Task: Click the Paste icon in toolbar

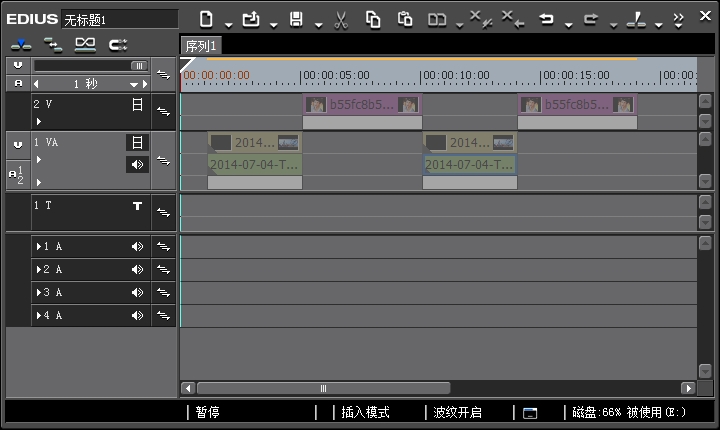Action: (x=405, y=18)
